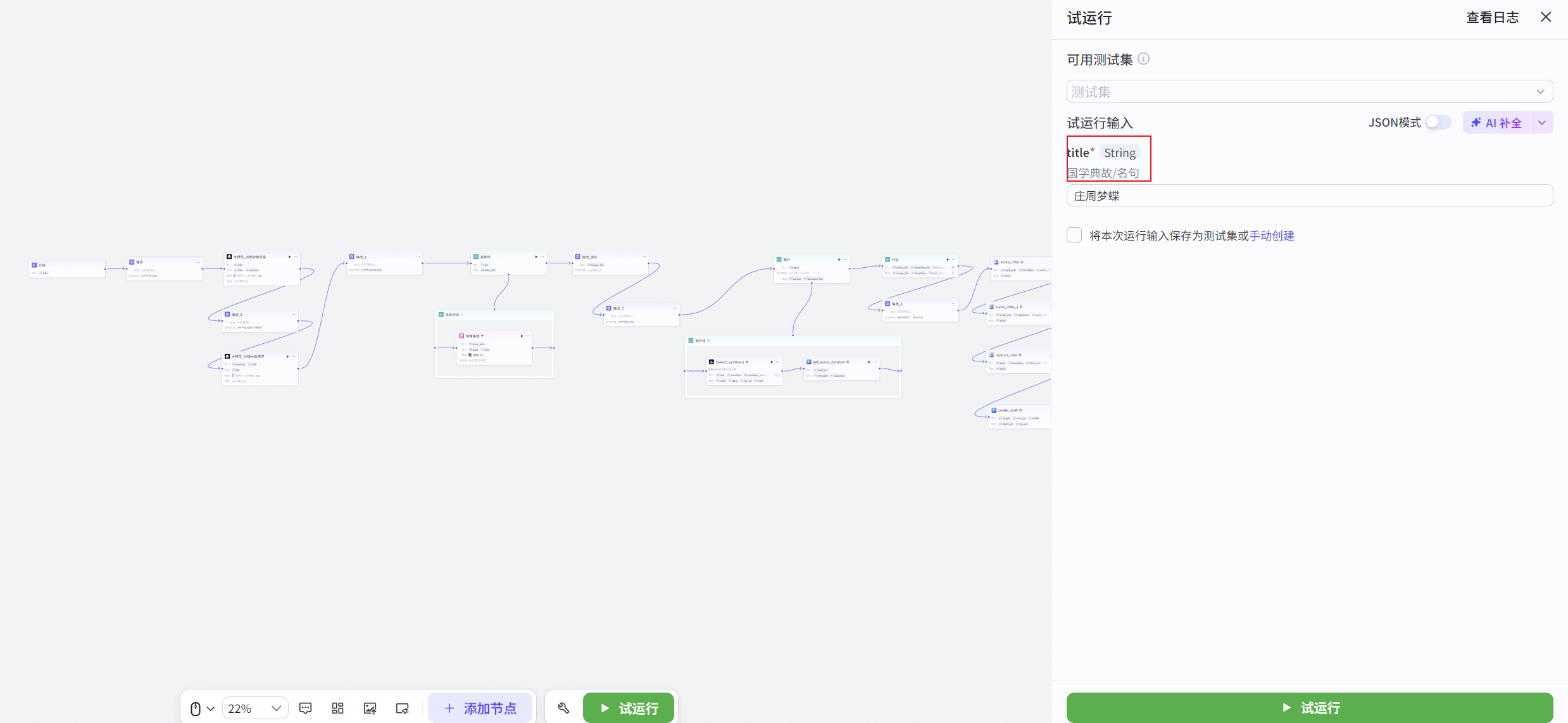Open 查看日志 at the panel top
1568x723 pixels.
(1492, 16)
